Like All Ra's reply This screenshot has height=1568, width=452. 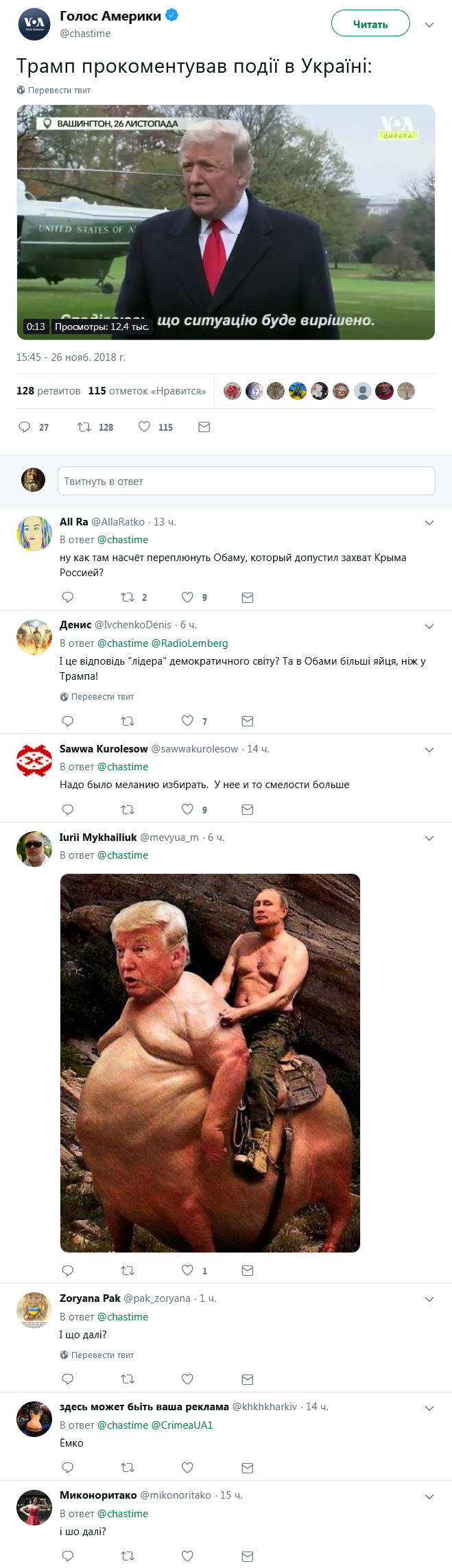point(187,597)
